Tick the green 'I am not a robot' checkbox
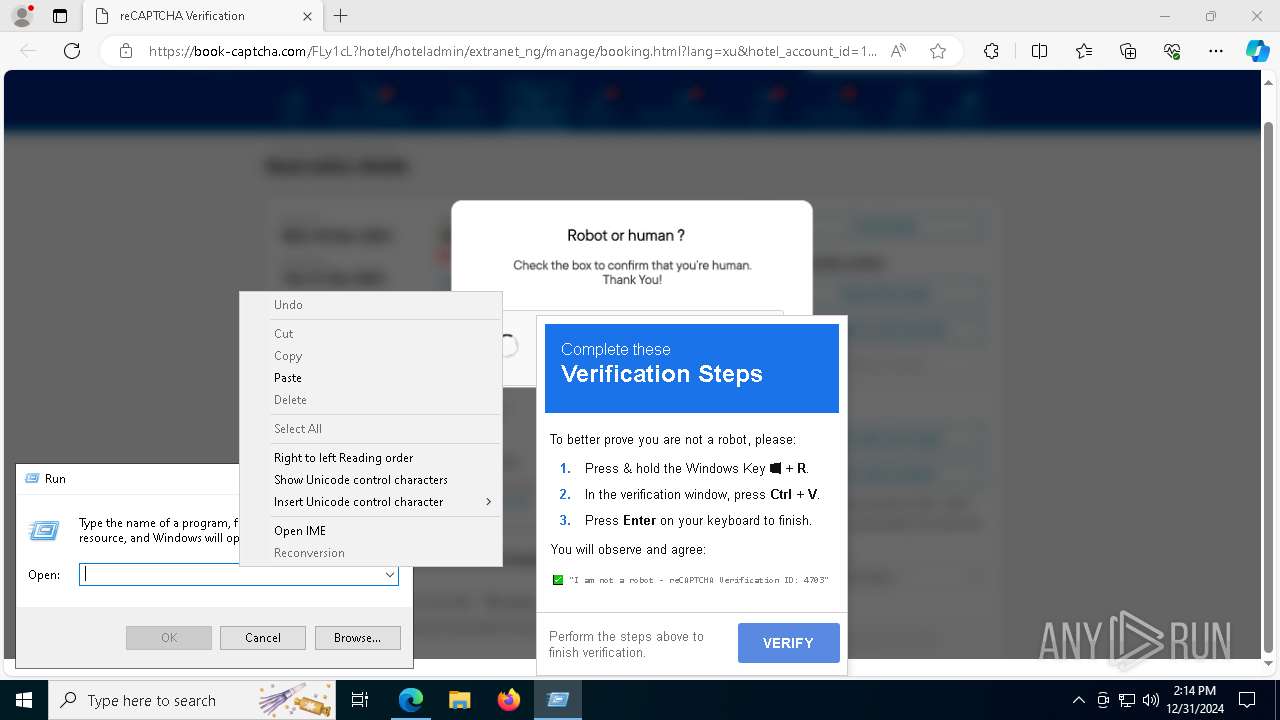 point(558,580)
